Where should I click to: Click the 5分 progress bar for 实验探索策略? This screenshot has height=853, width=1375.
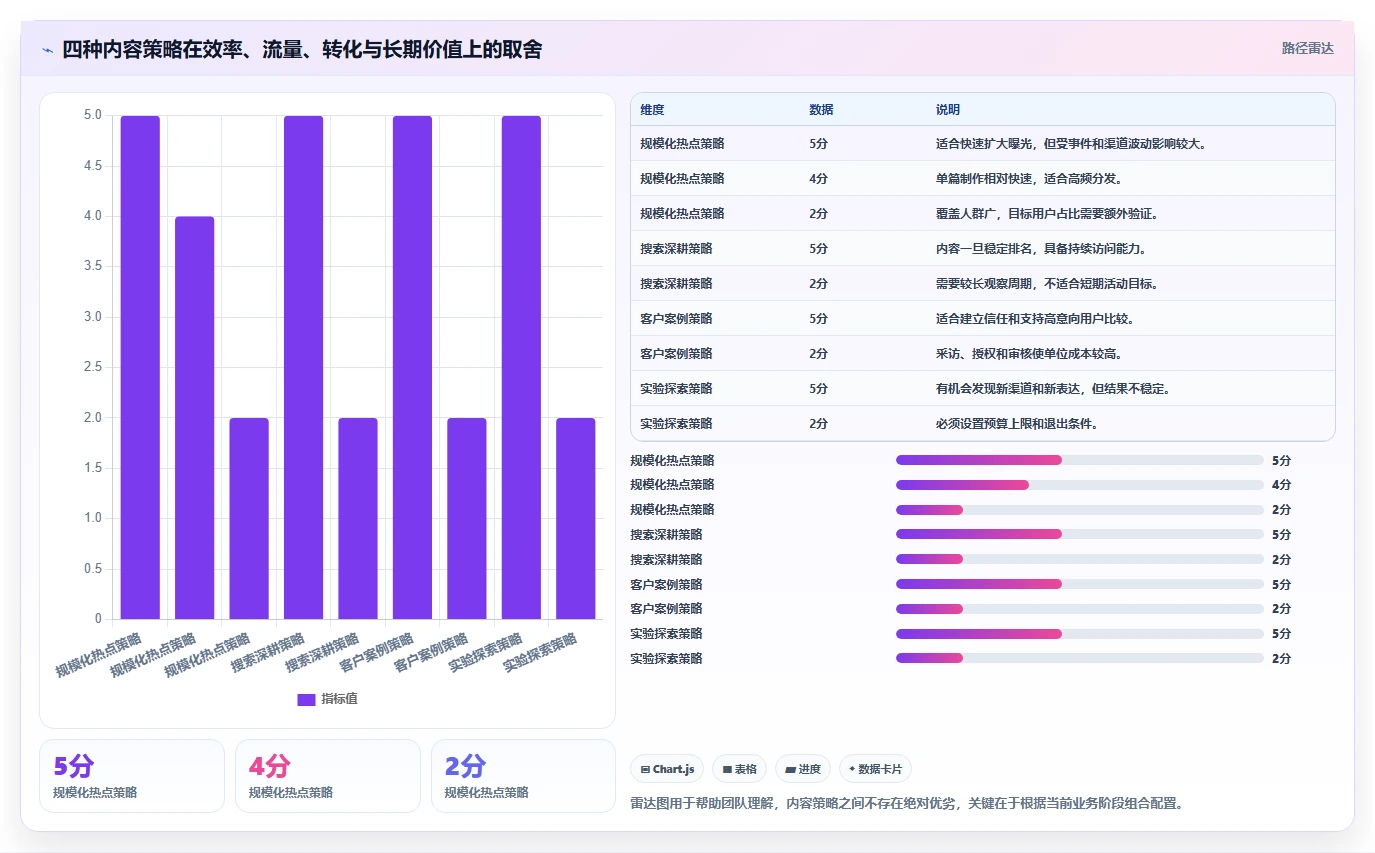pos(1080,633)
